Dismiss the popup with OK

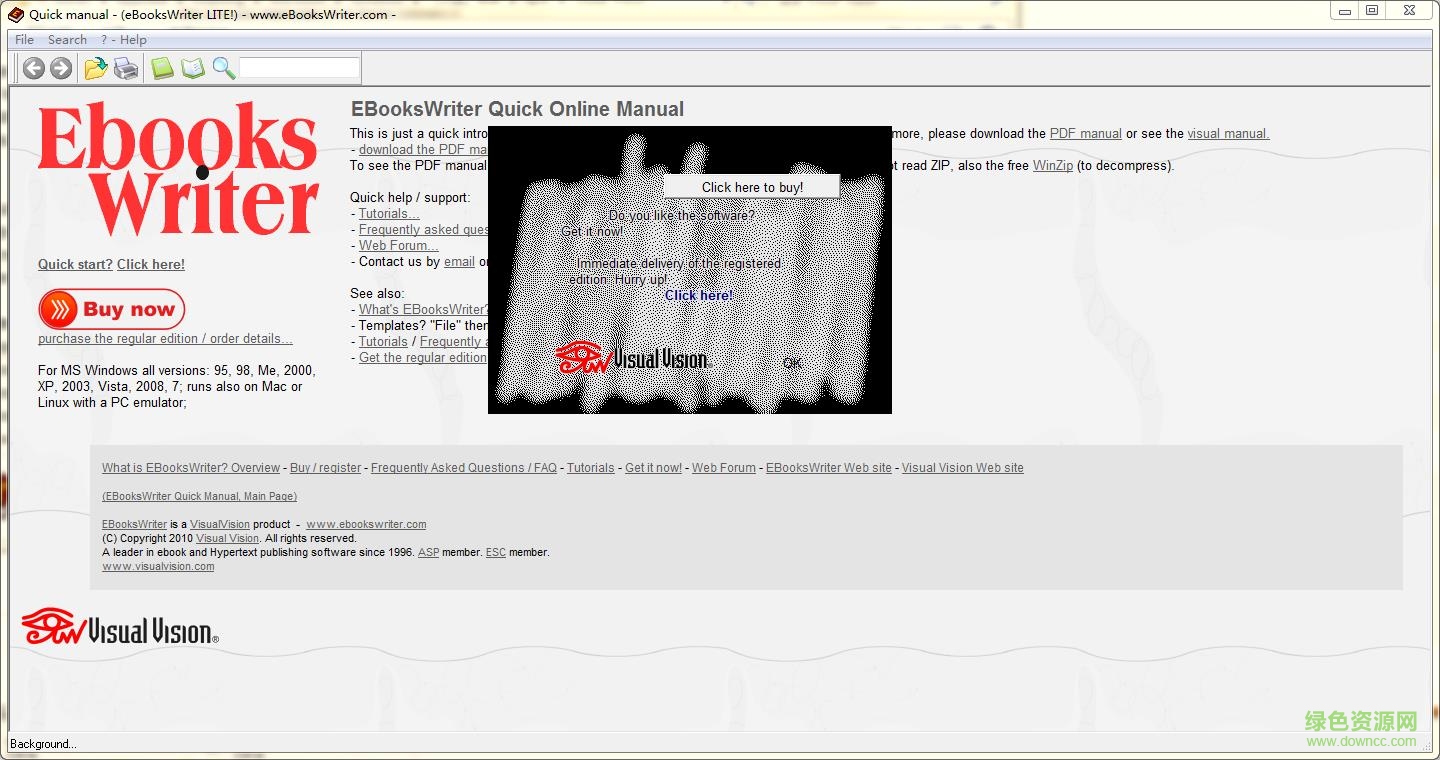pyautogui.click(x=792, y=363)
